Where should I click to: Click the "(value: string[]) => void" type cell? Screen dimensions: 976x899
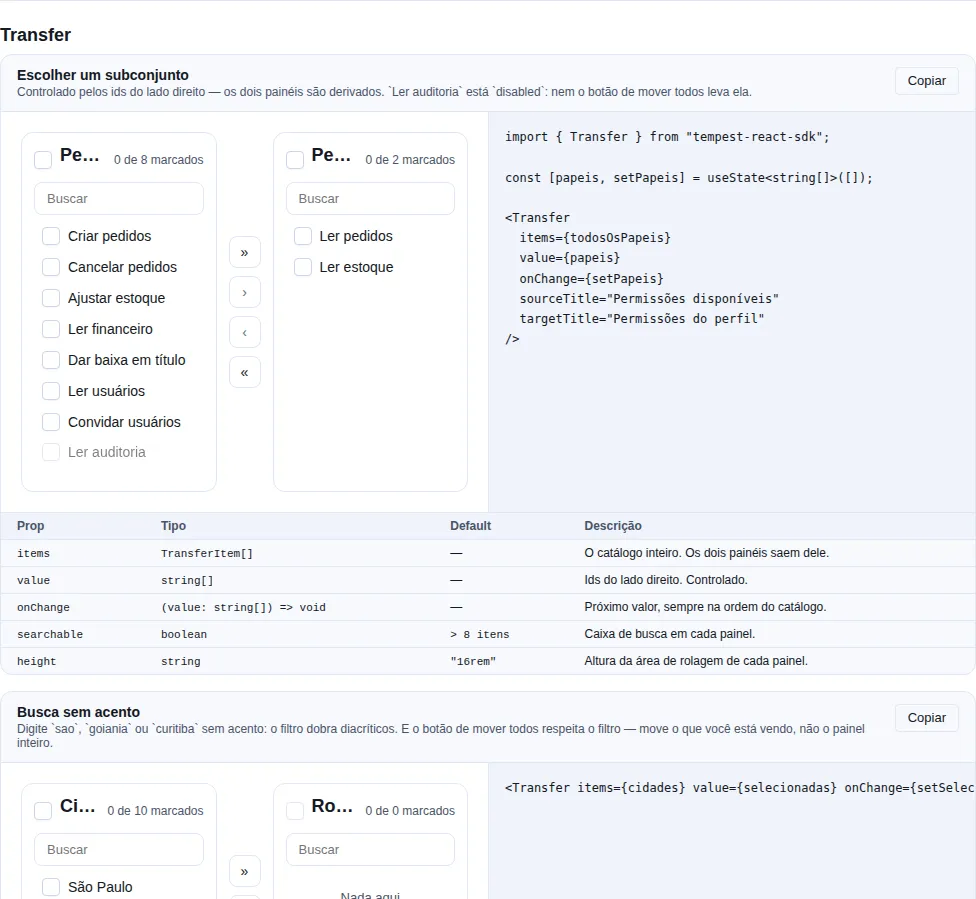pos(243,608)
